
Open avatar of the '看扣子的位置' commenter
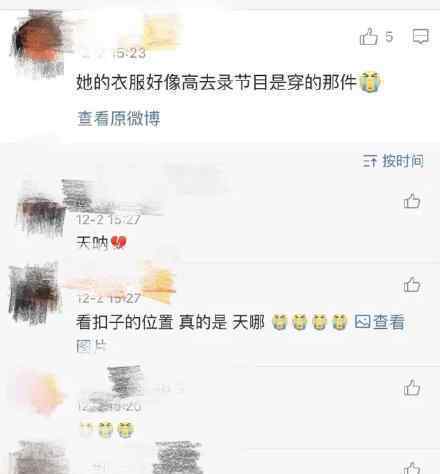click(34, 295)
